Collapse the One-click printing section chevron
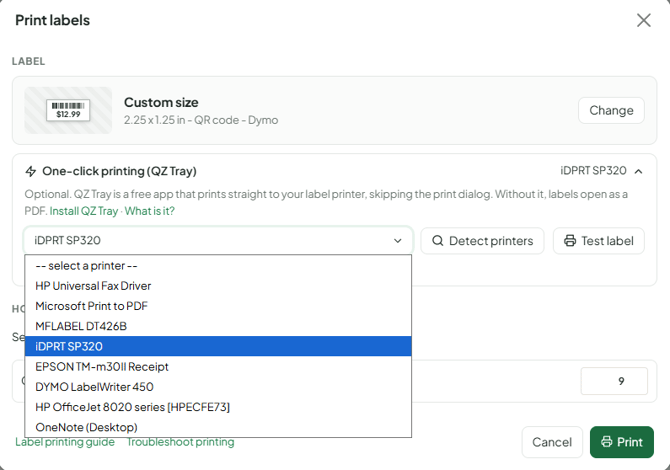 coord(638,171)
